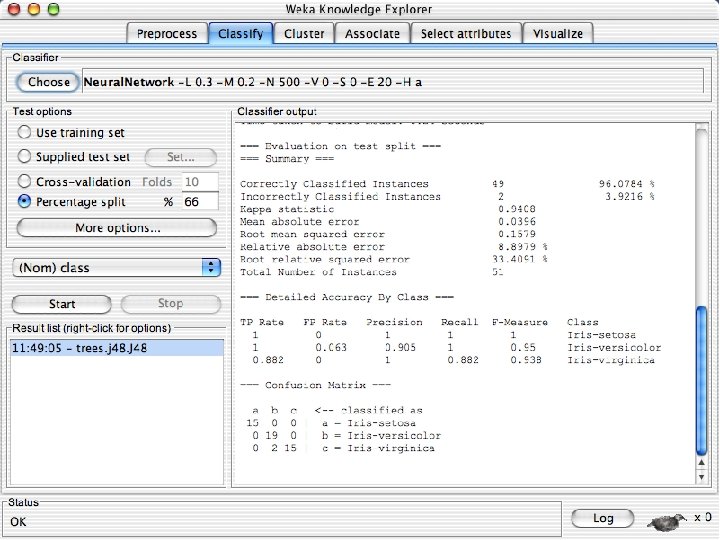Click the Weka bird icon
Viewport: 720px width, 540px height.
[667, 521]
